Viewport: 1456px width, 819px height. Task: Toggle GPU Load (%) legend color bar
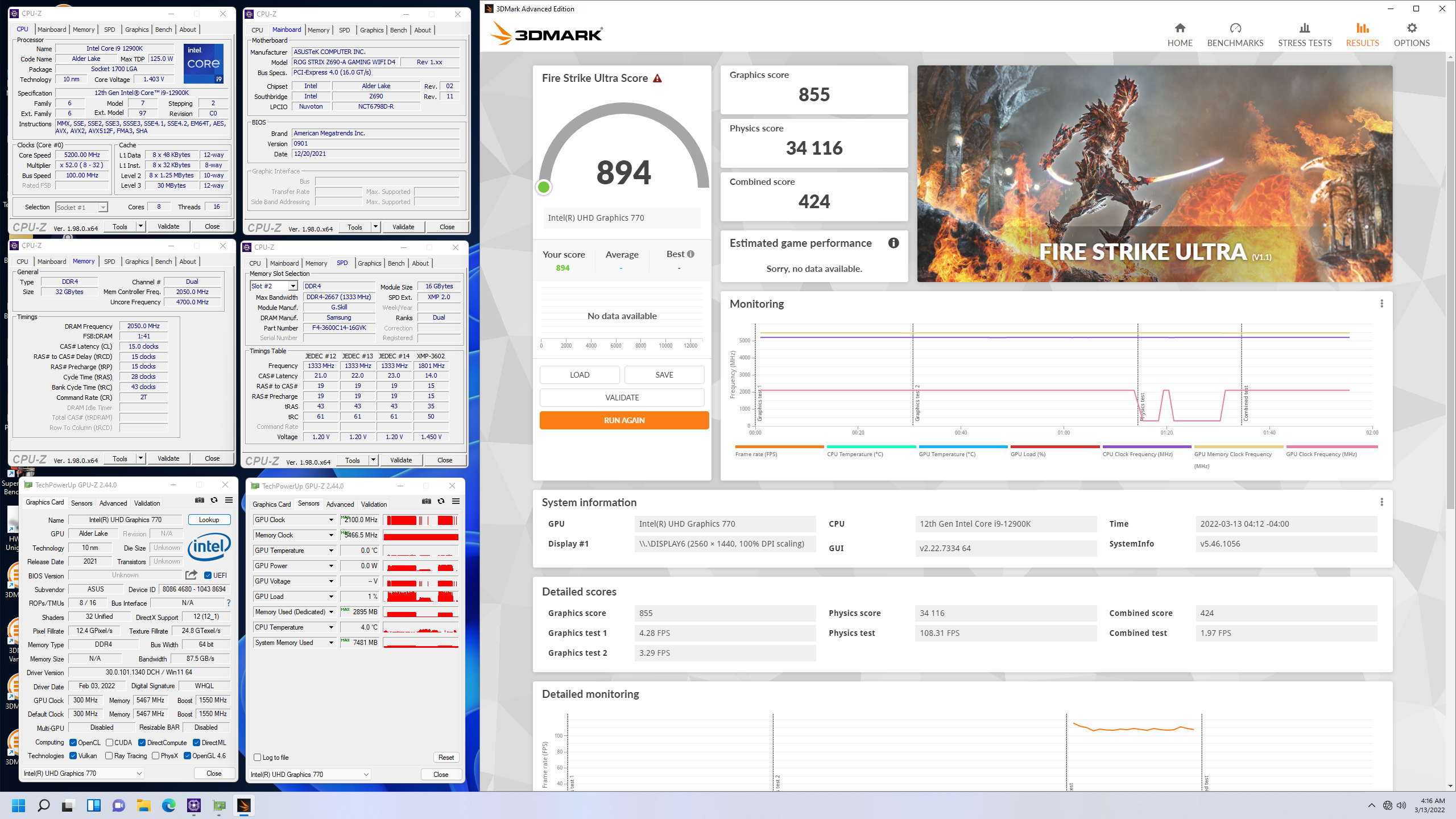tap(1055, 447)
